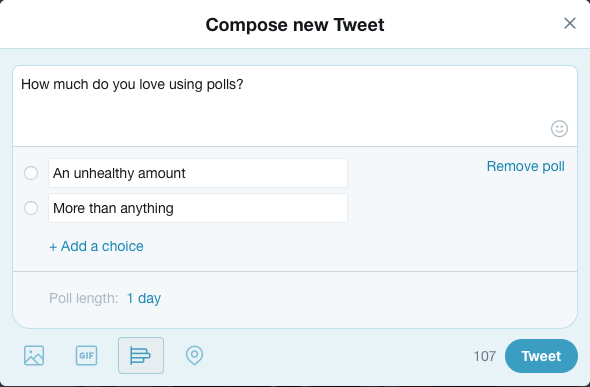The height and width of the screenshot is (387, 590).
Task: Select the radio button beside 'An unhealthy amount'
Action: click(31, 173)
